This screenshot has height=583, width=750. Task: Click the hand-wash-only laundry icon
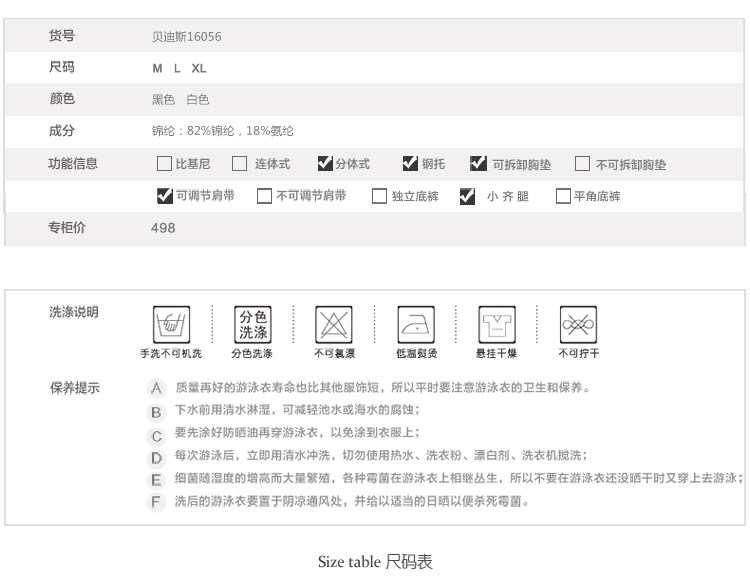tap(171, 324)
